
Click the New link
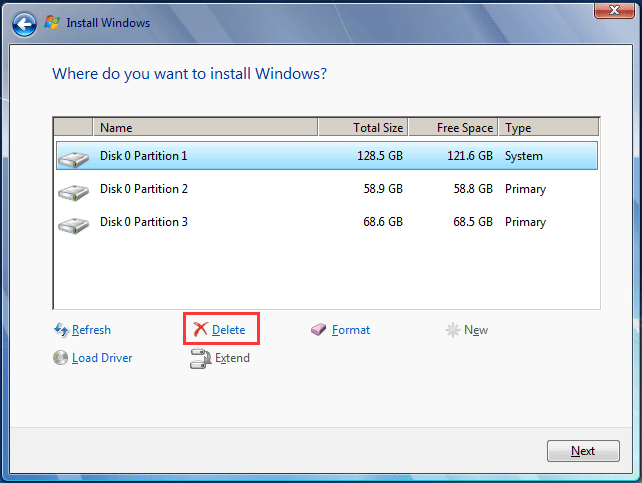pyautogui.click(x=476, y=330)
